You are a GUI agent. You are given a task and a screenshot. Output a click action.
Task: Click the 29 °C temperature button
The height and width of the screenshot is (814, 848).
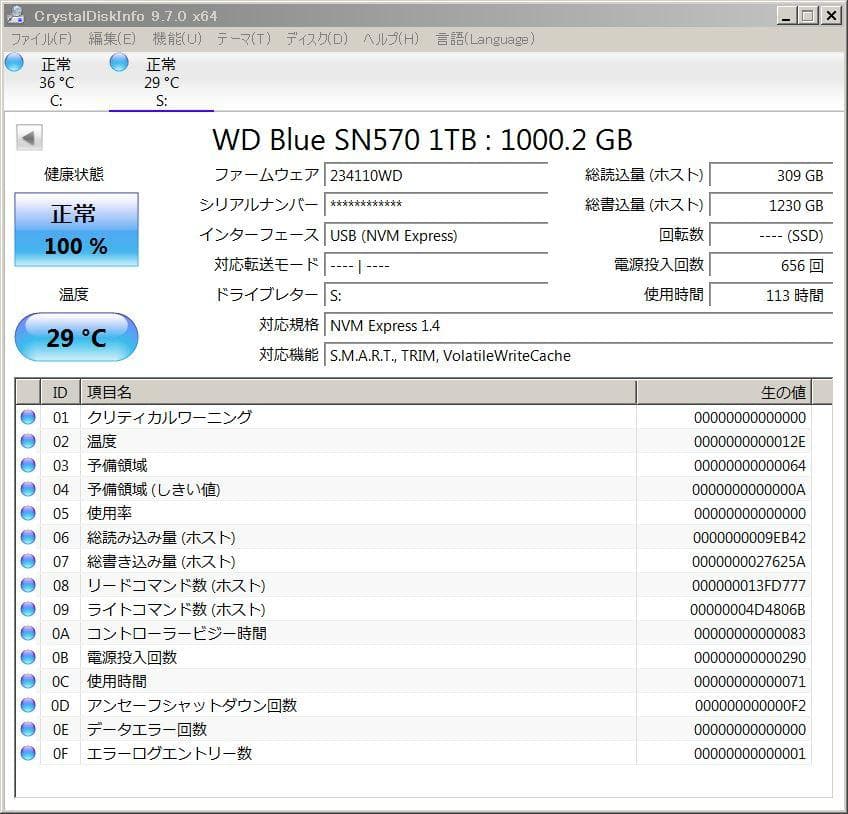pos(75,337)
